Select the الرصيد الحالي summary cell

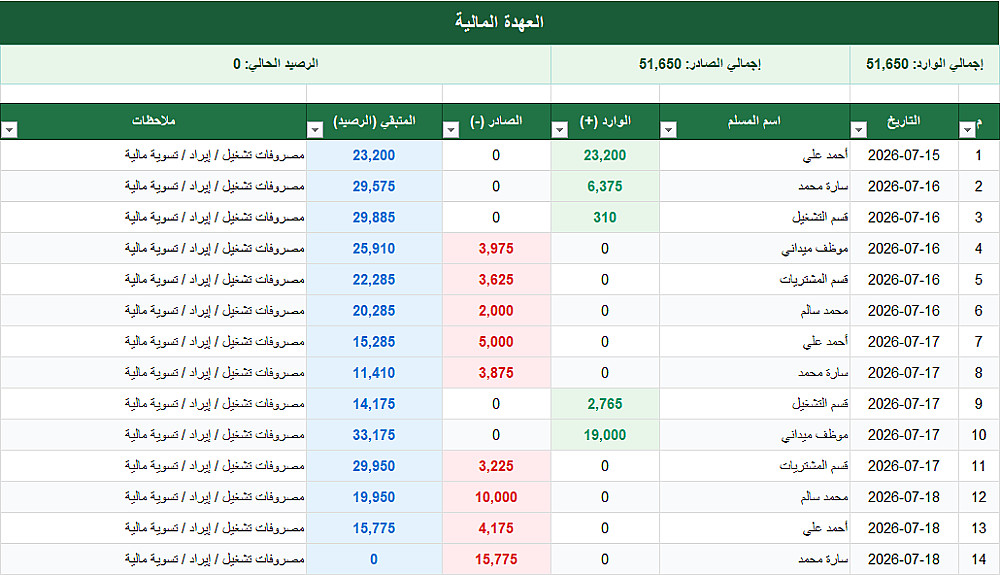point(276,64)
